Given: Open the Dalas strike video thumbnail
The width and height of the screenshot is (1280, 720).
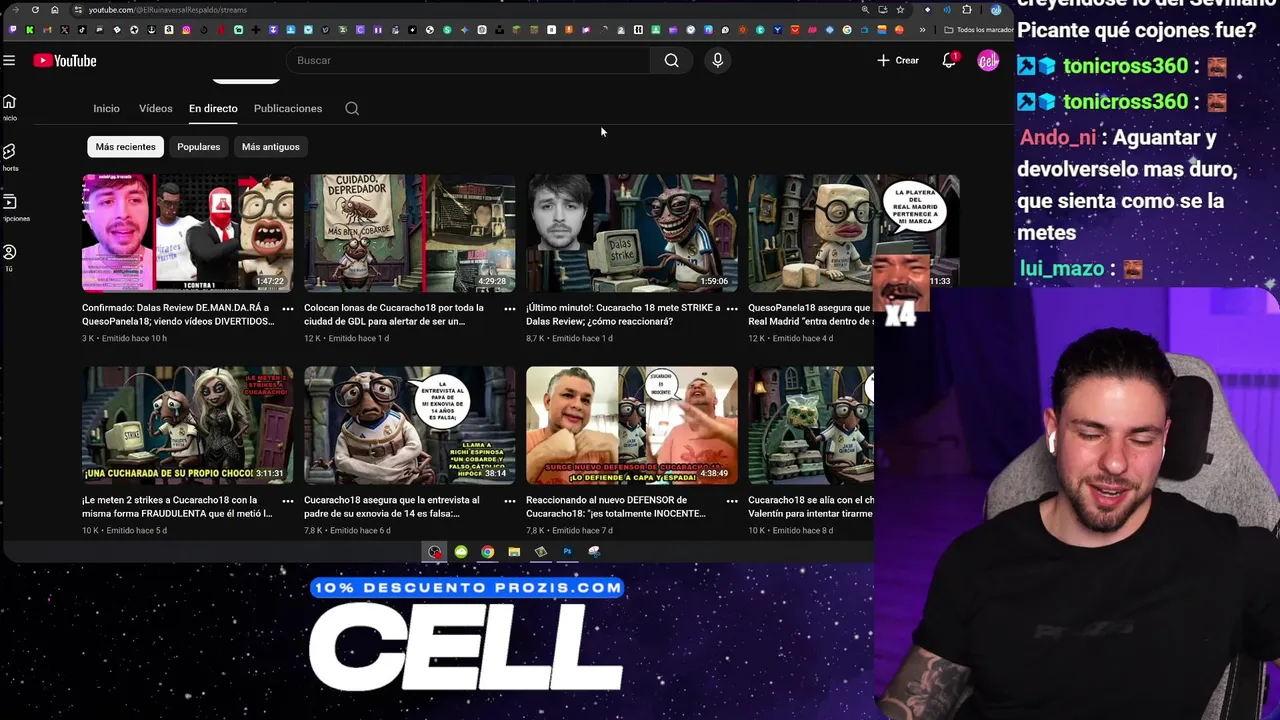Looking at the screenshot, I should 632,233.
